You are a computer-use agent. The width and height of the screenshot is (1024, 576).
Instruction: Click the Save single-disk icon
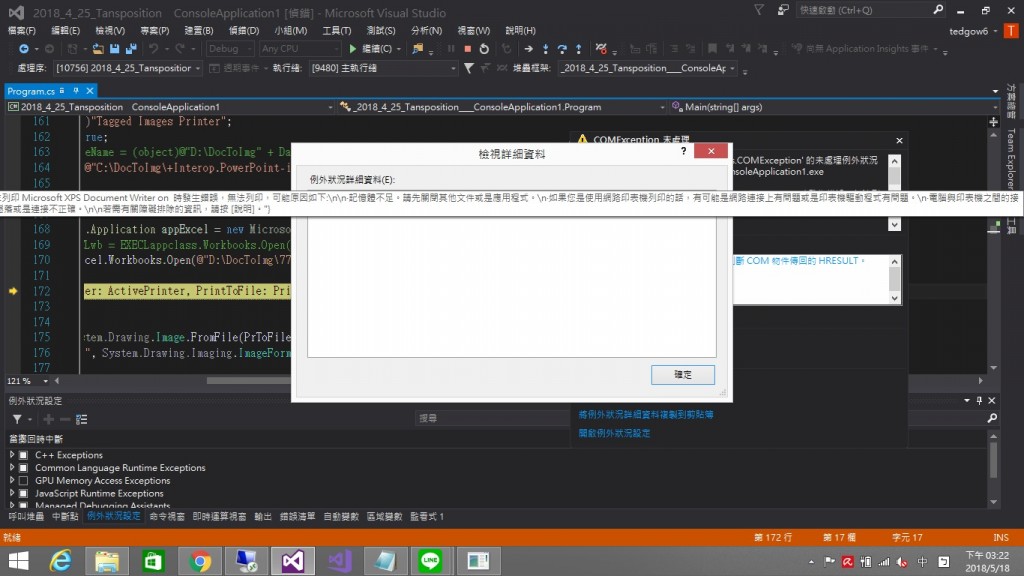114,49
